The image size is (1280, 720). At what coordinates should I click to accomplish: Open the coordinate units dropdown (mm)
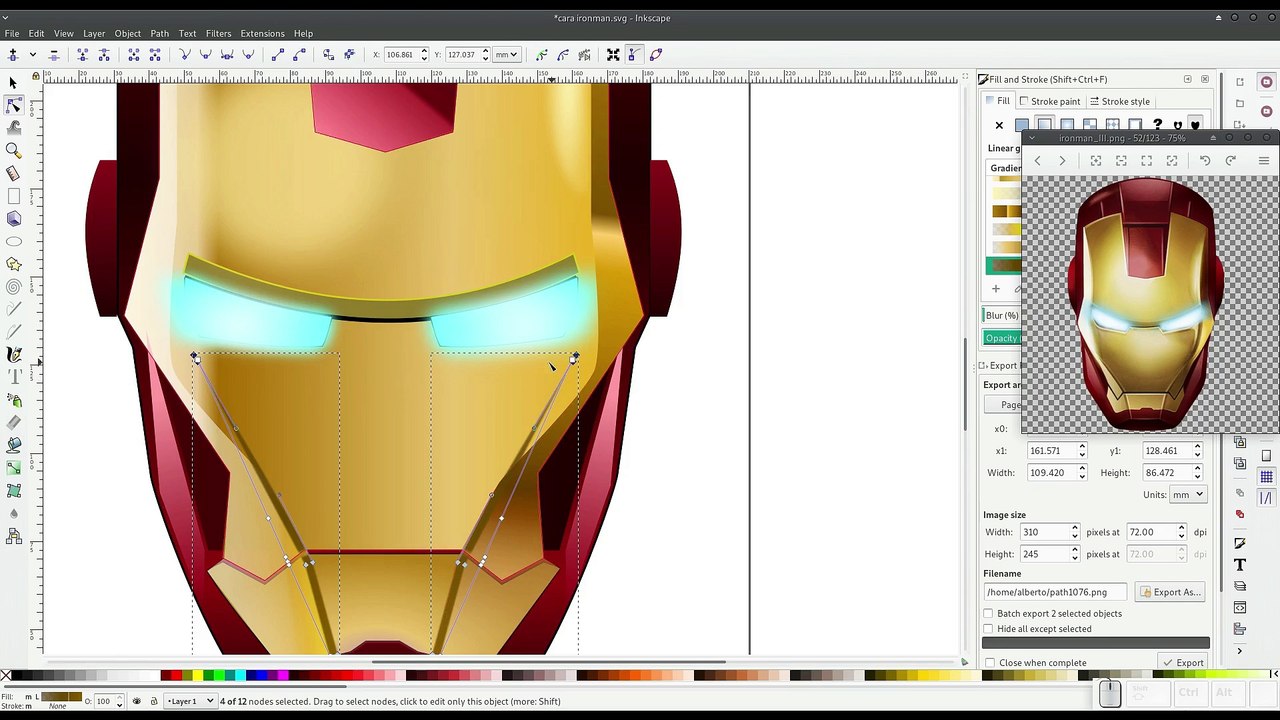(506, 54)
